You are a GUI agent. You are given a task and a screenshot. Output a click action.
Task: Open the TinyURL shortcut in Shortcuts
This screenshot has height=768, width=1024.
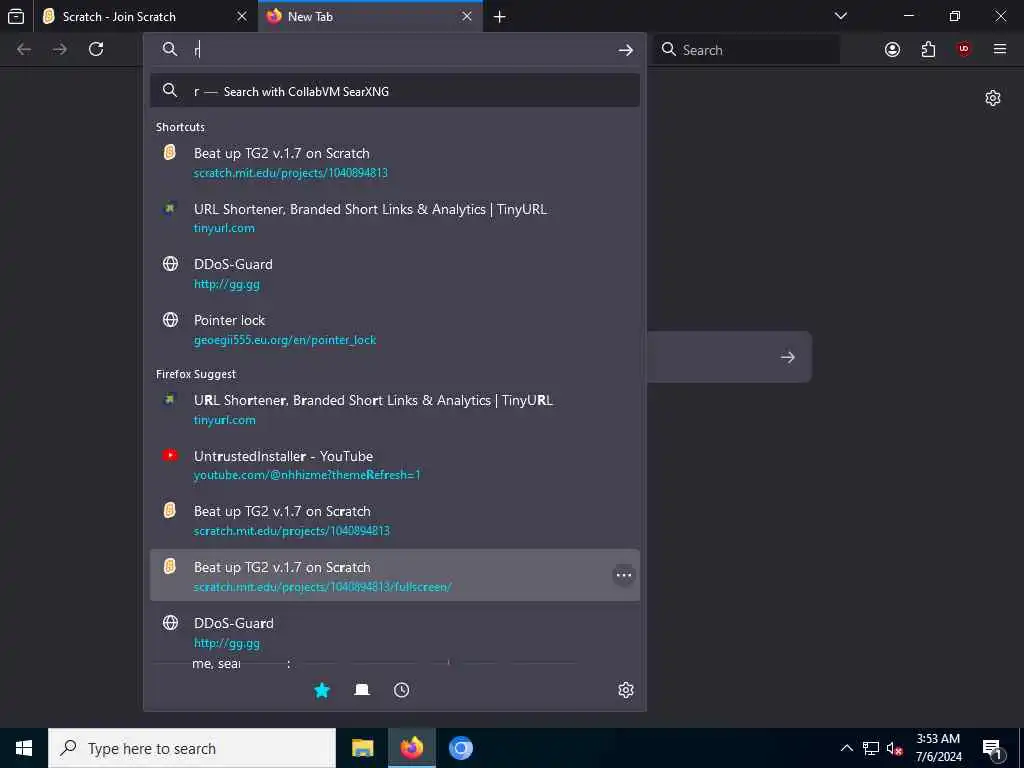click(394, 217)
